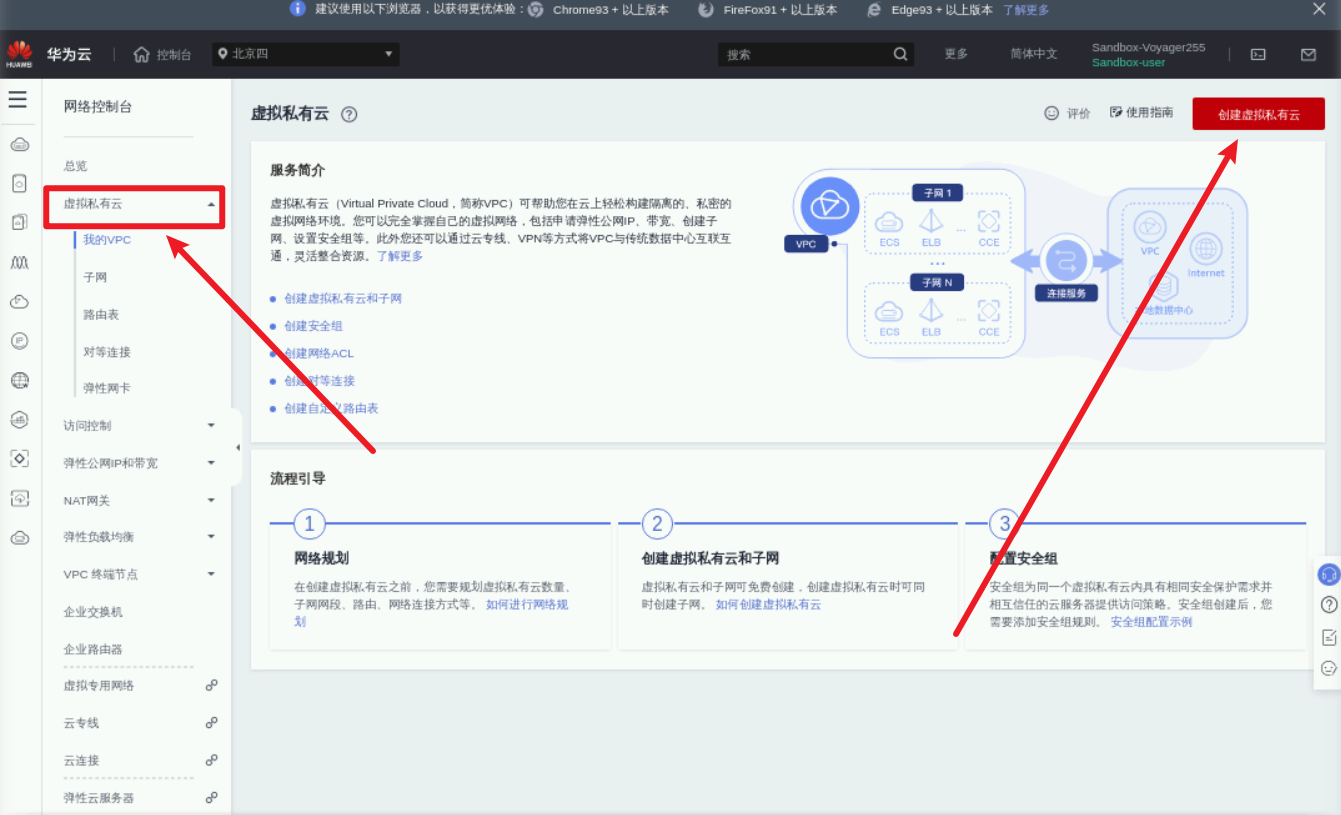Open 企业交换机 in the sidebar
The image size is (1341, 815).
[93, 611]
